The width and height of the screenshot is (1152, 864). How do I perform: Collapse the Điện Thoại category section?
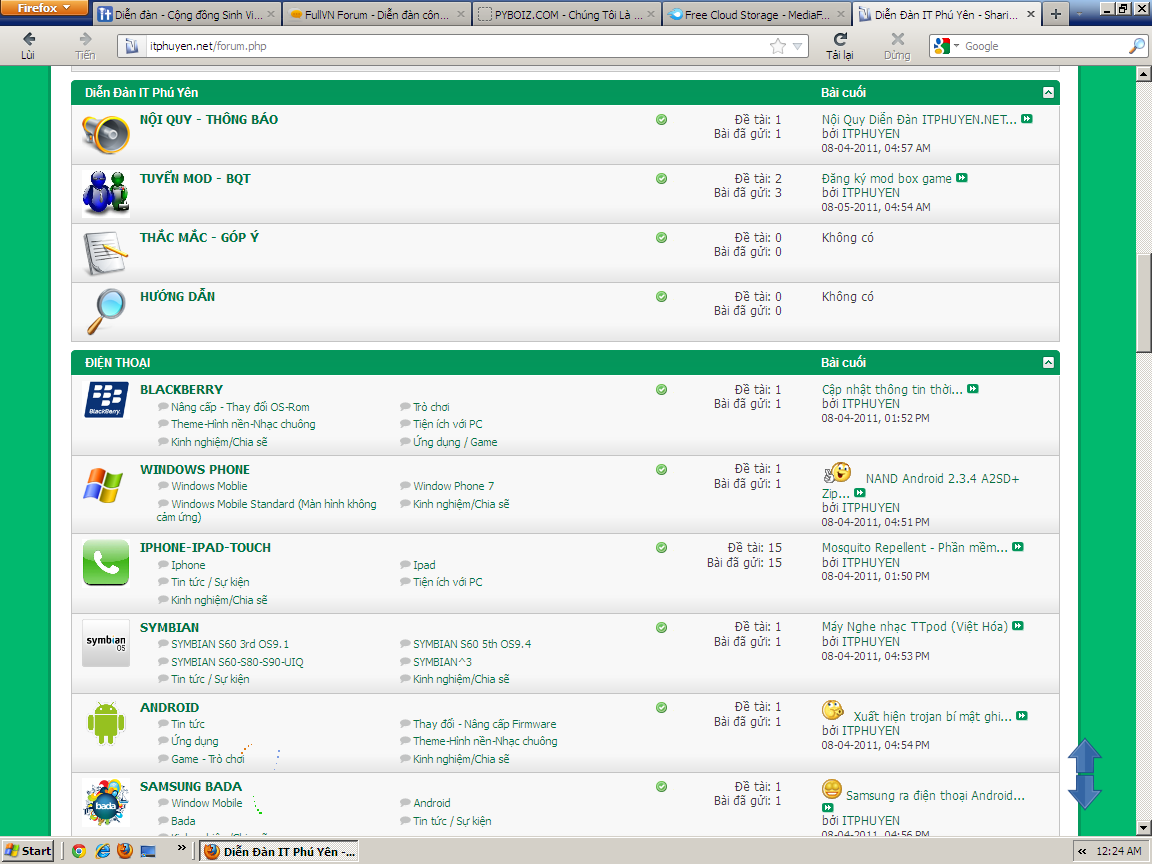pos(1048,363)
